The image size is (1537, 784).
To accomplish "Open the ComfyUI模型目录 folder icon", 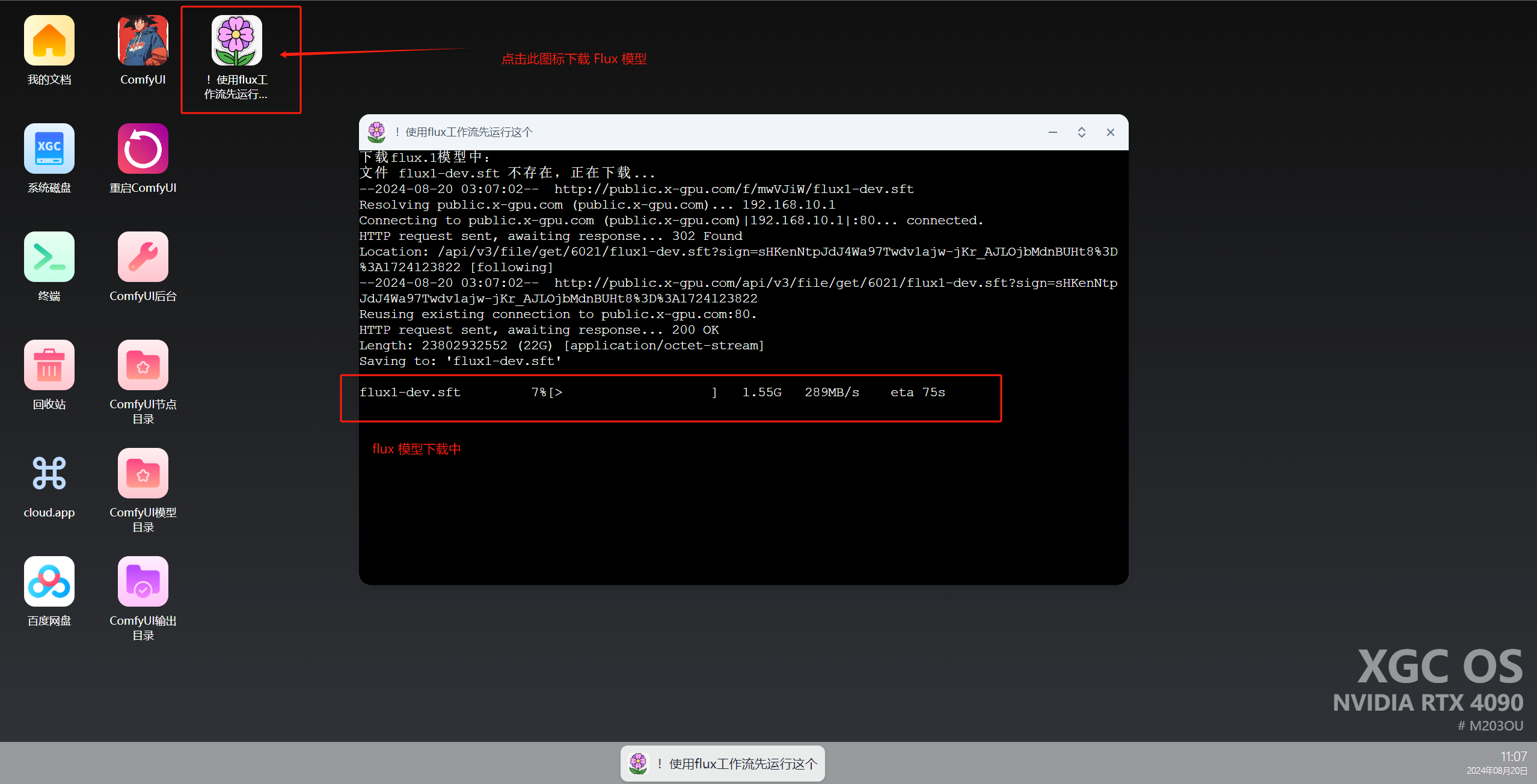I will tap(143, 473).
